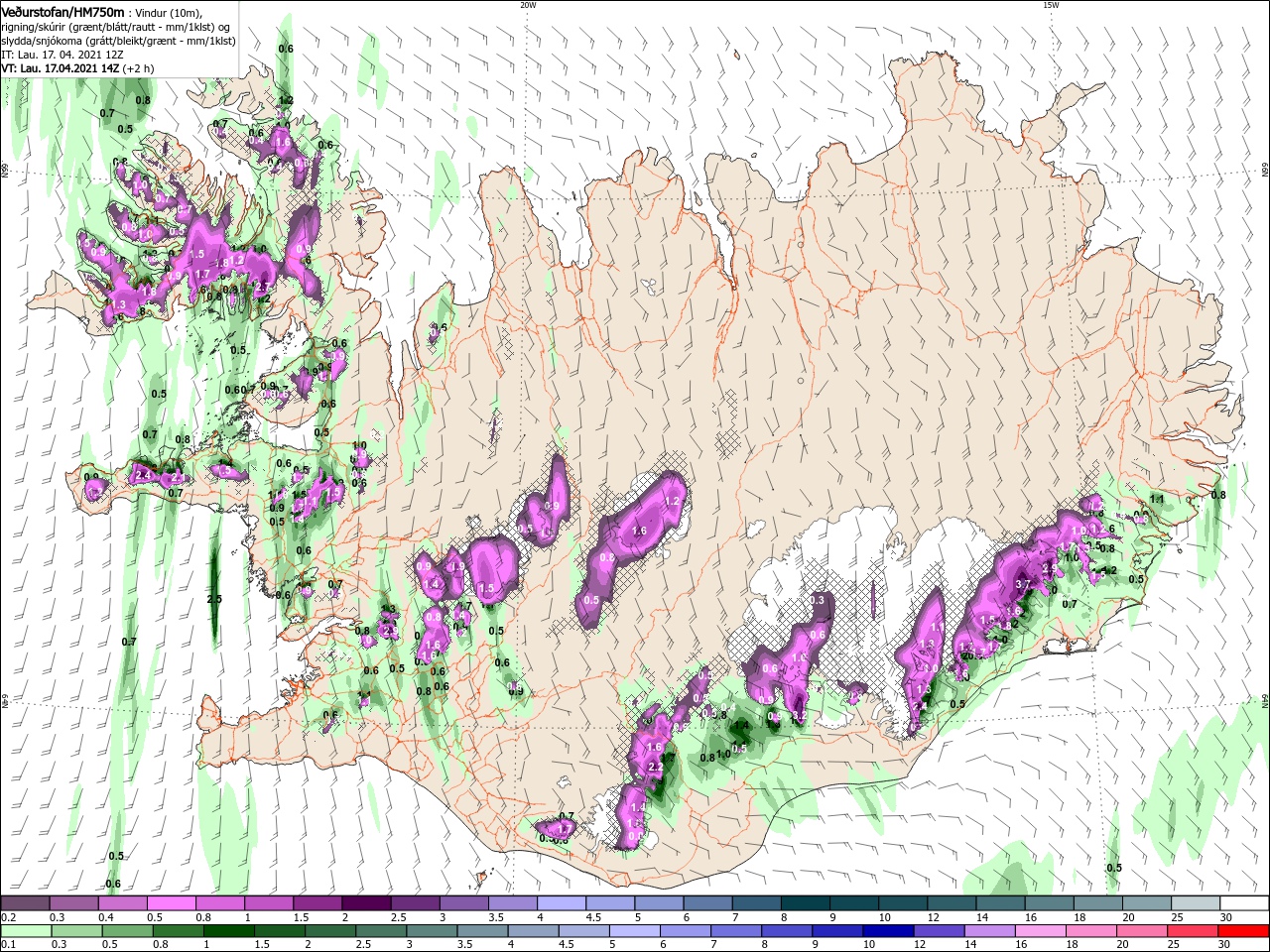Pick the teal-grey 16 swatch in upper legend

pyautogui.click(x=1050, y=903)
